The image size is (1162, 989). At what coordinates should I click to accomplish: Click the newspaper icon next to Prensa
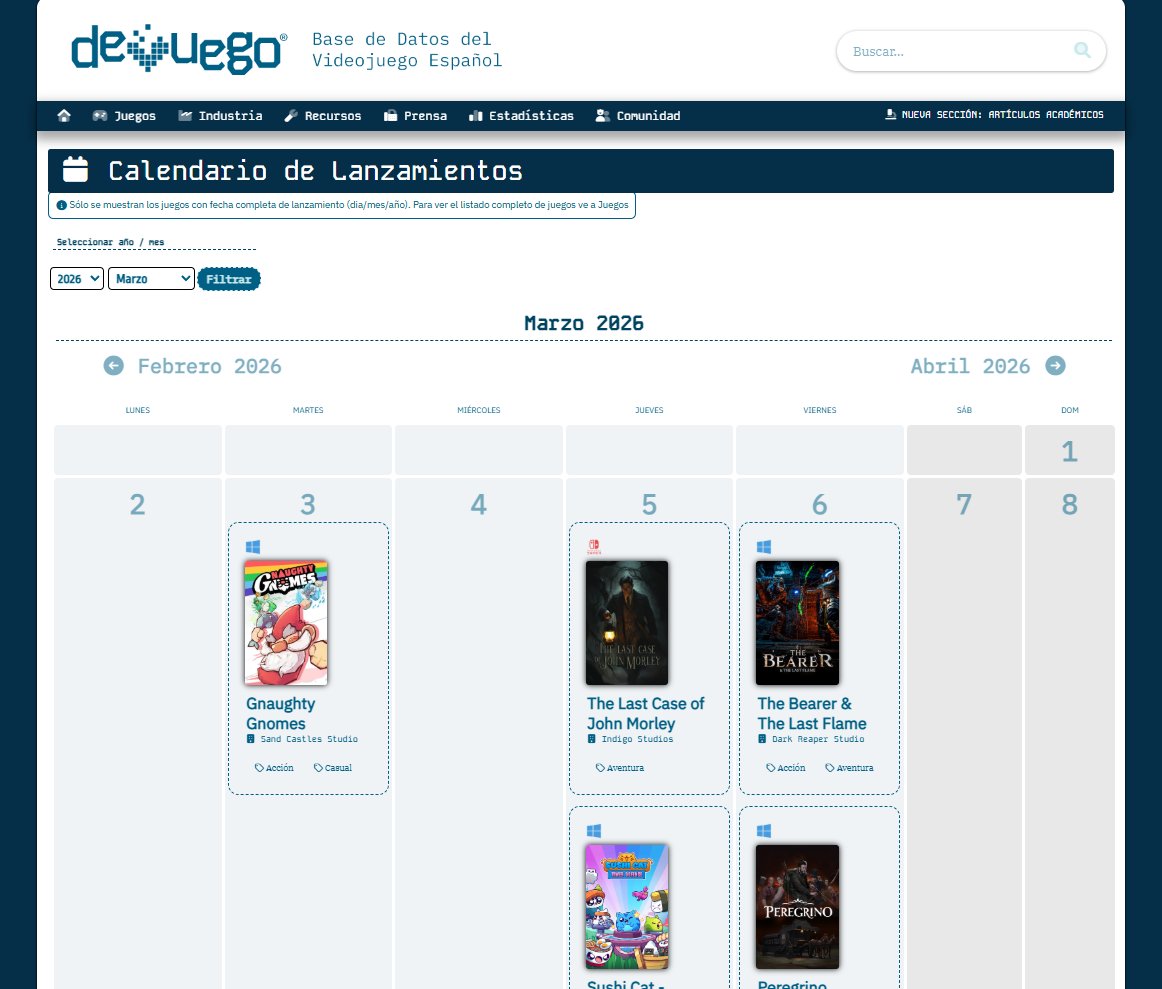pos(391,116)
